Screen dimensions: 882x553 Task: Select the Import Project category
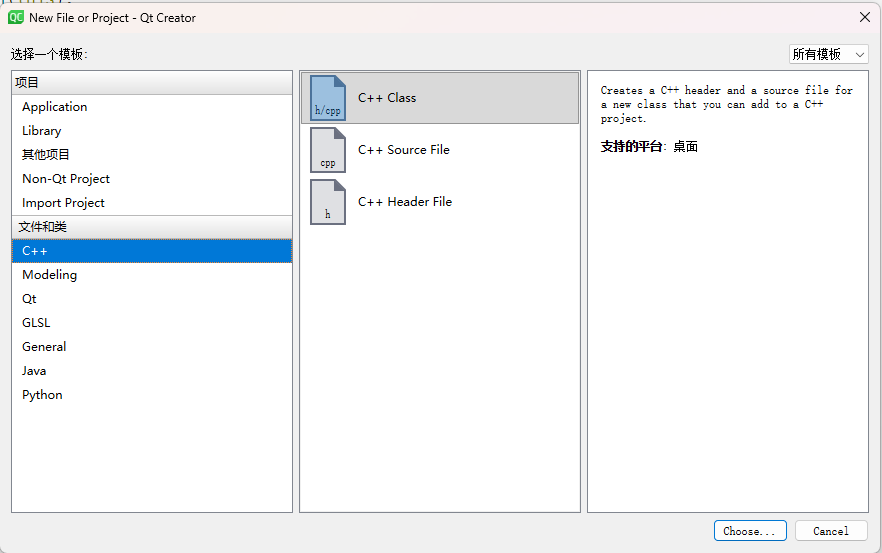(x=152, y=203)
